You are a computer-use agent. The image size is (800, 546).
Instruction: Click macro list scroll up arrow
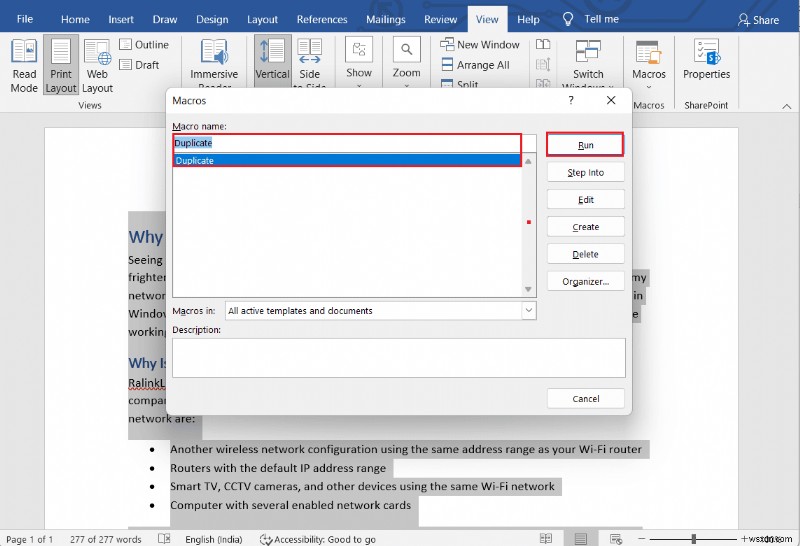pos(528,161)
